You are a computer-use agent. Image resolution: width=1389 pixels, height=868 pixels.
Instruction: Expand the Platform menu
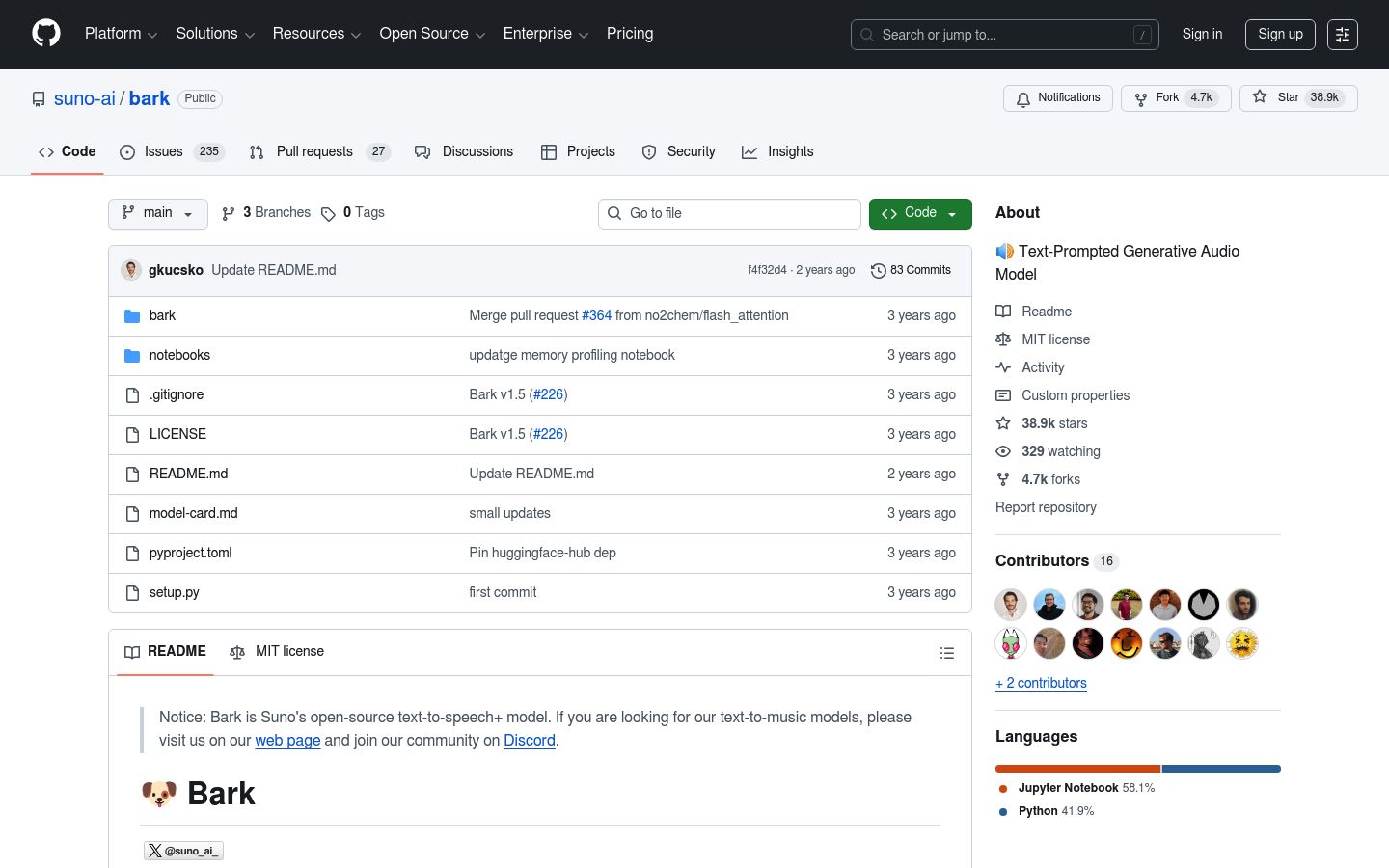(121, 34)
